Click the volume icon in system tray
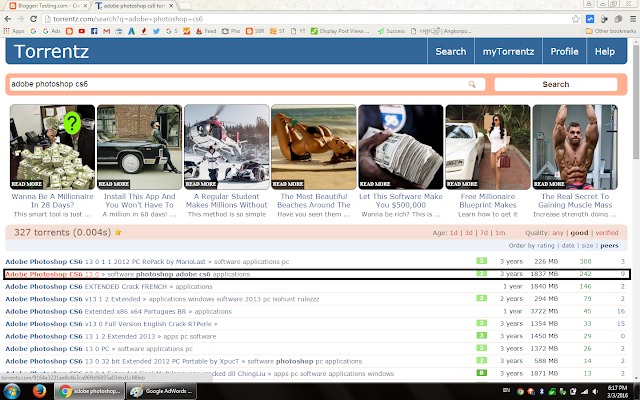 point(595,391)
